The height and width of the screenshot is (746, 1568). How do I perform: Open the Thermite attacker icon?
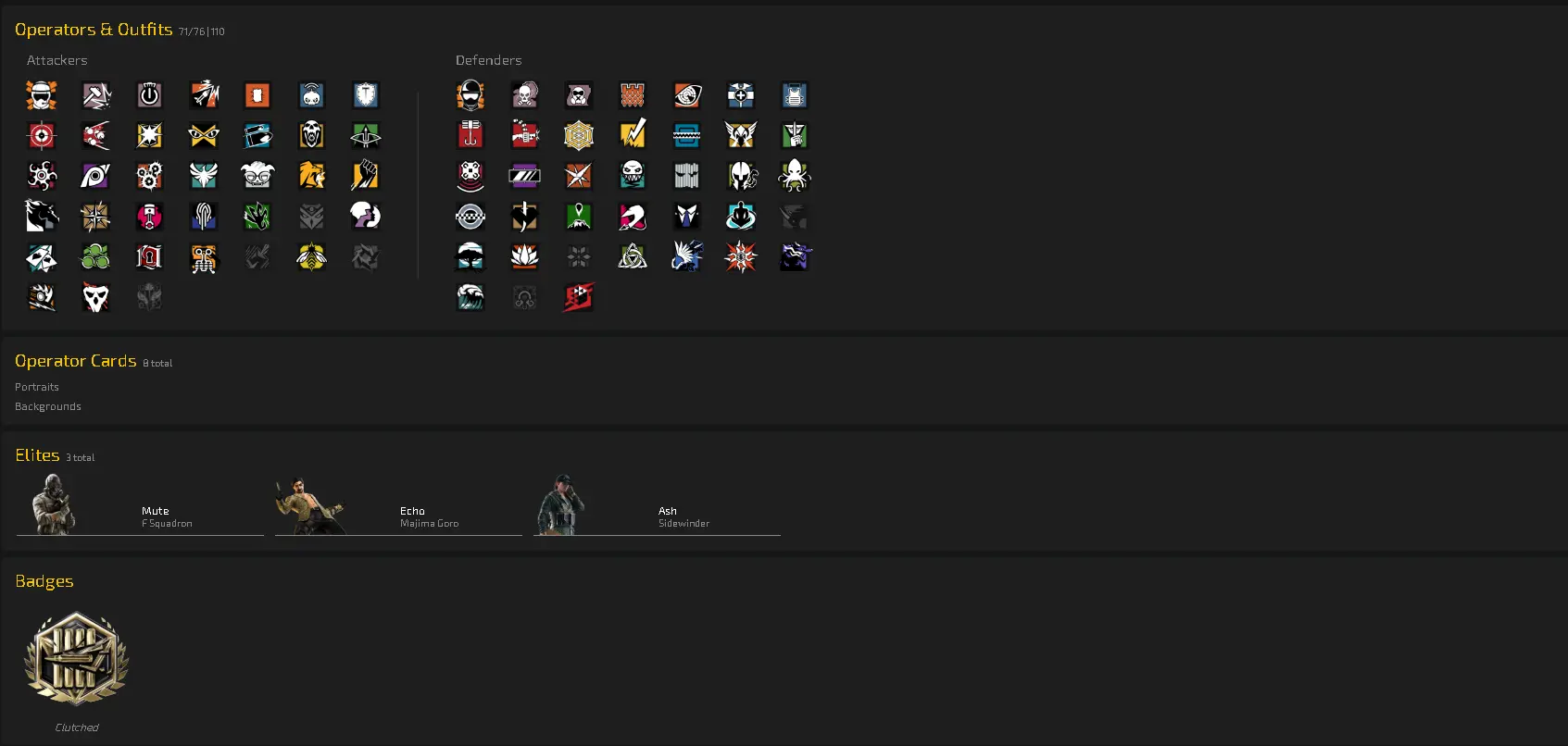click(x=257, y=94)
